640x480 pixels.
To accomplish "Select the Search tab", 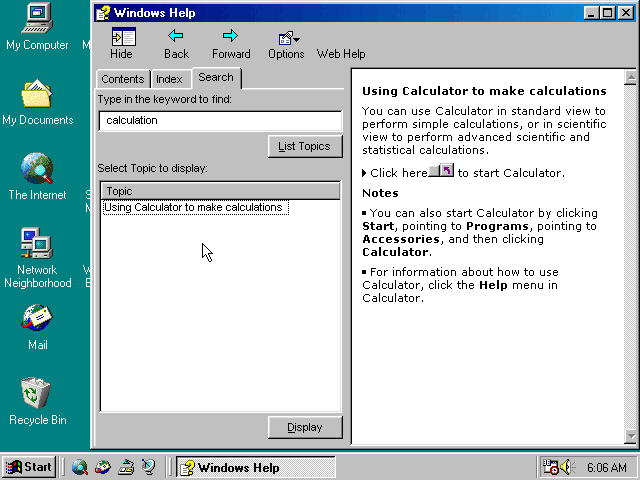I will pyautogui.click(x=216, y=77).
